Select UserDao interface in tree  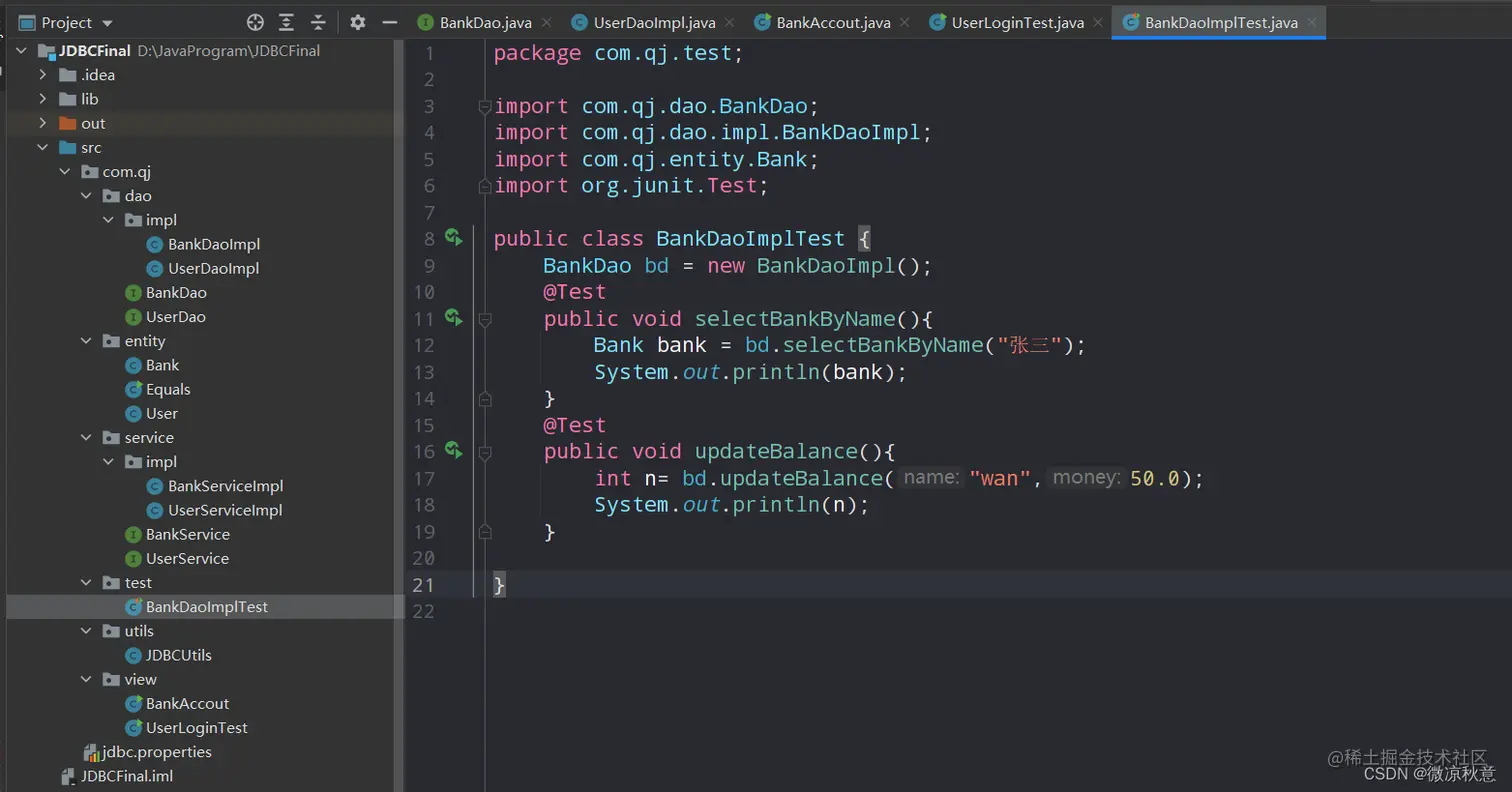point(175,316)
